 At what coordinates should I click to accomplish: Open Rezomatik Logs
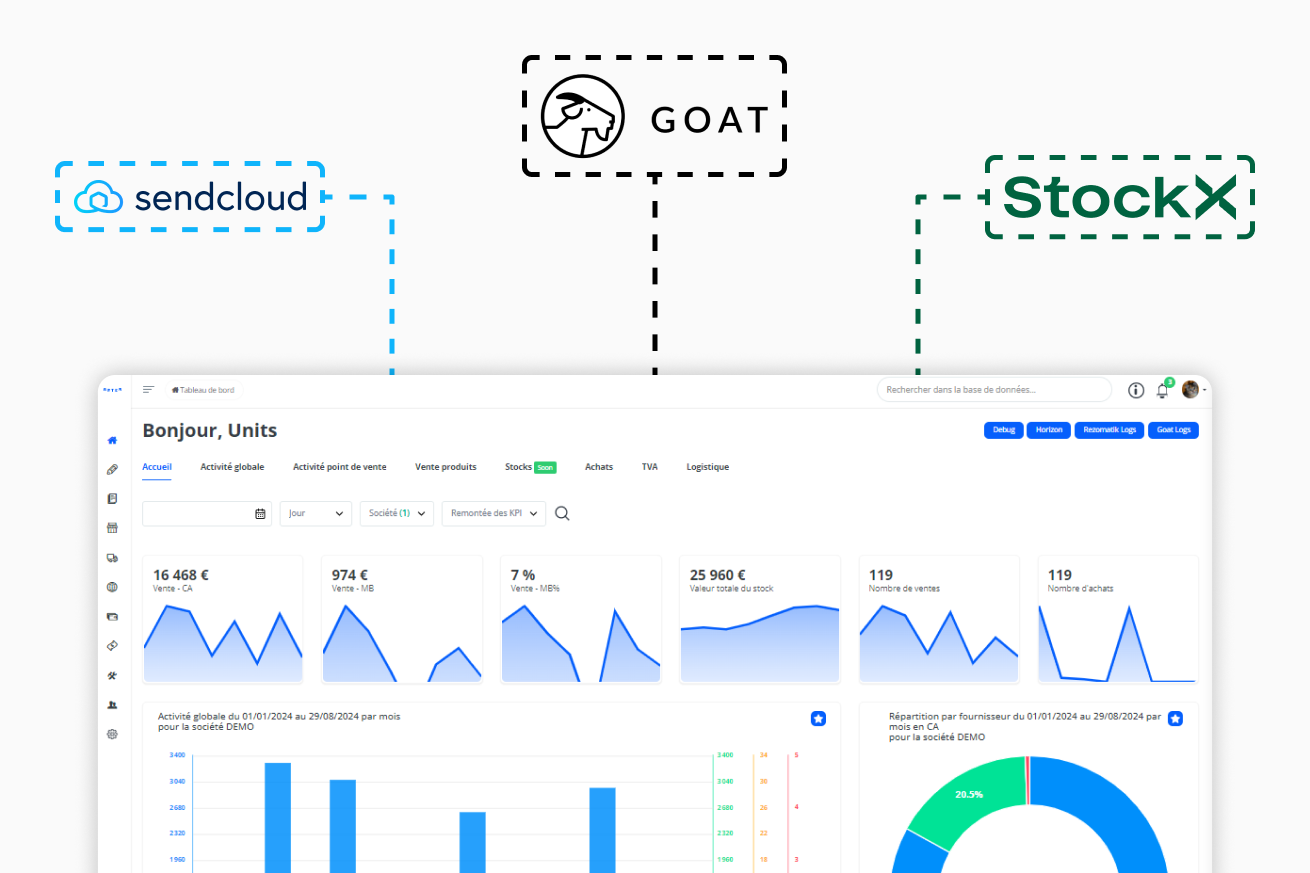point(1110,430)
